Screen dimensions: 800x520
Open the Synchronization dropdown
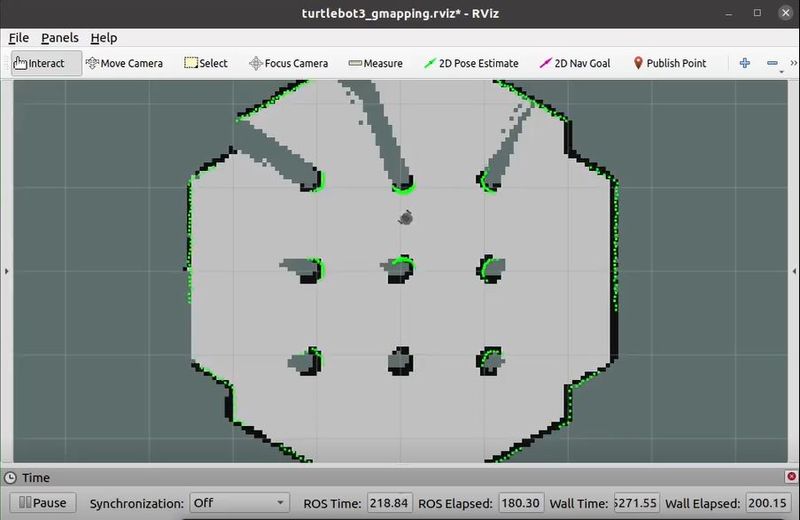click(239, 503)
